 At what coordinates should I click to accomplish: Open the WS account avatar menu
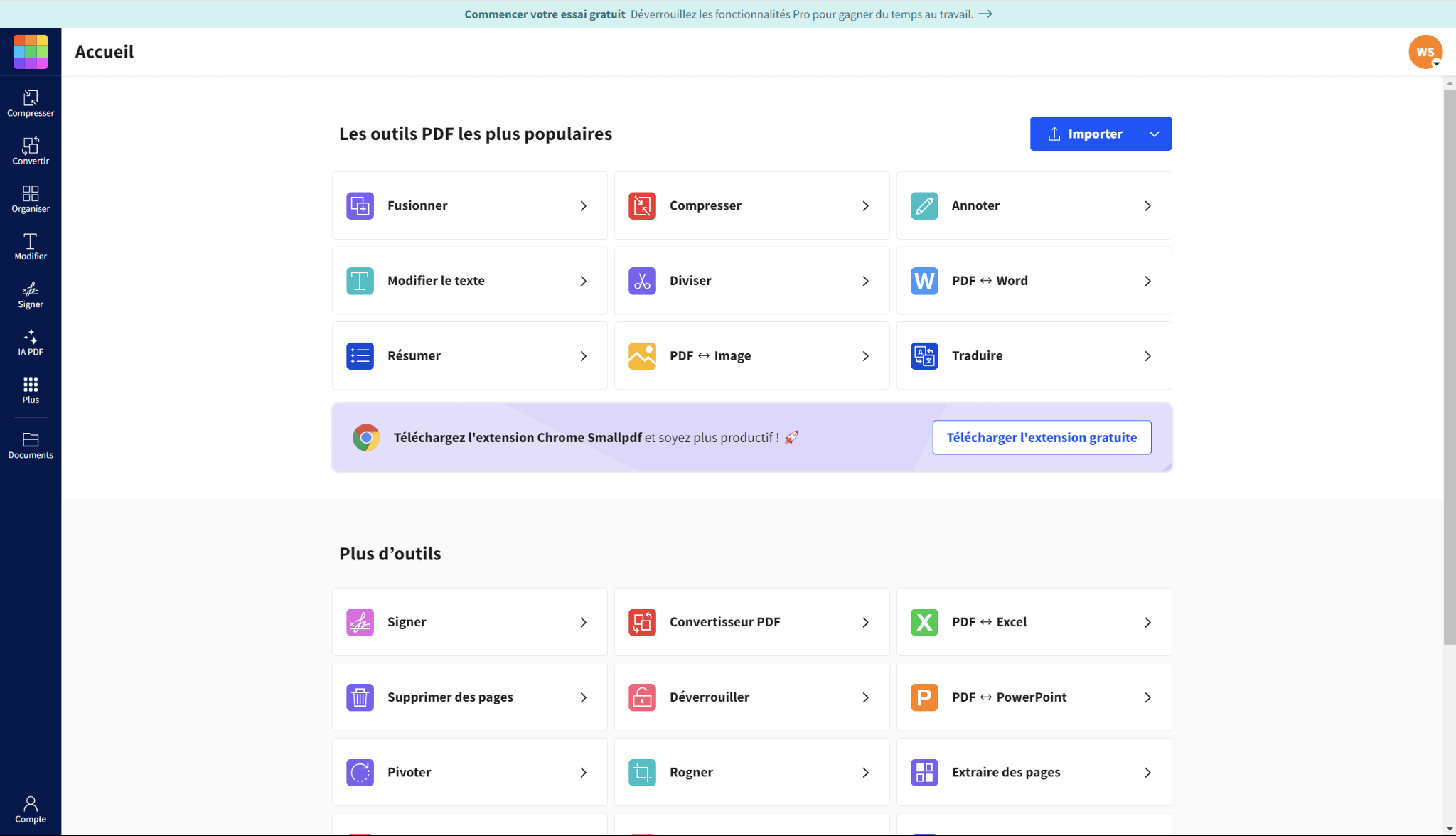[1425, 52]
